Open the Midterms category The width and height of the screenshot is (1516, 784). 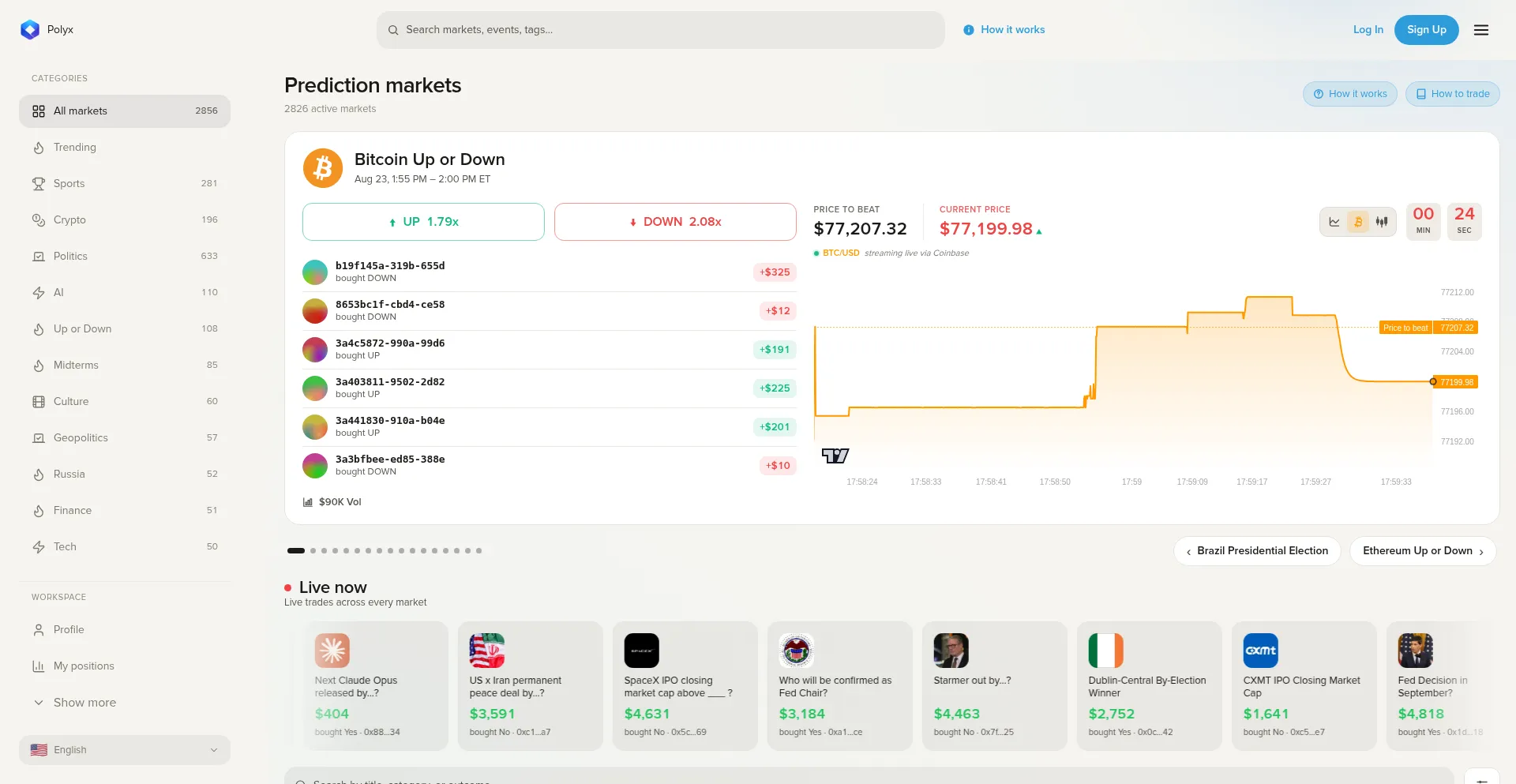click(x=125, y=366)
